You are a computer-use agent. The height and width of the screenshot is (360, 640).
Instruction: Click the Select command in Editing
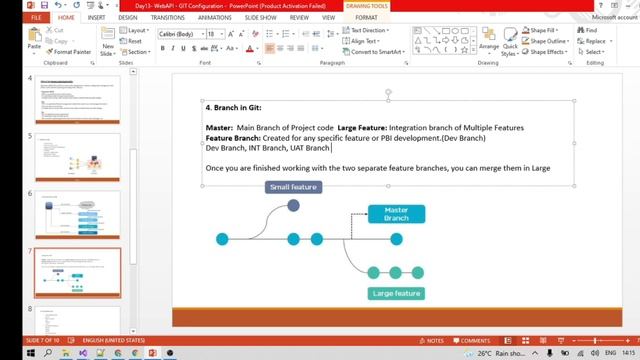pos(591,52)
